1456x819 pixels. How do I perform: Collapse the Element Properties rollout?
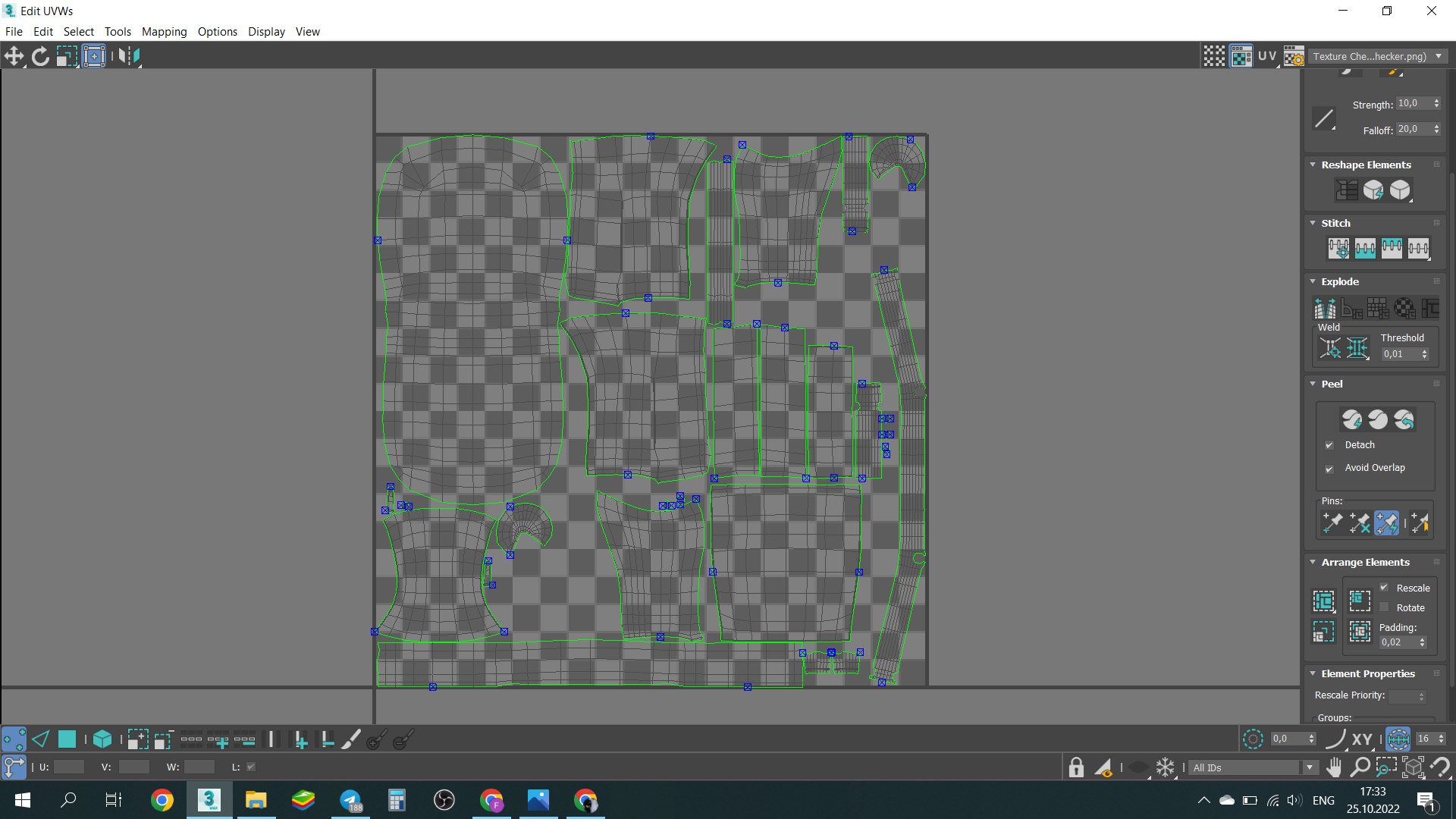1313,673
